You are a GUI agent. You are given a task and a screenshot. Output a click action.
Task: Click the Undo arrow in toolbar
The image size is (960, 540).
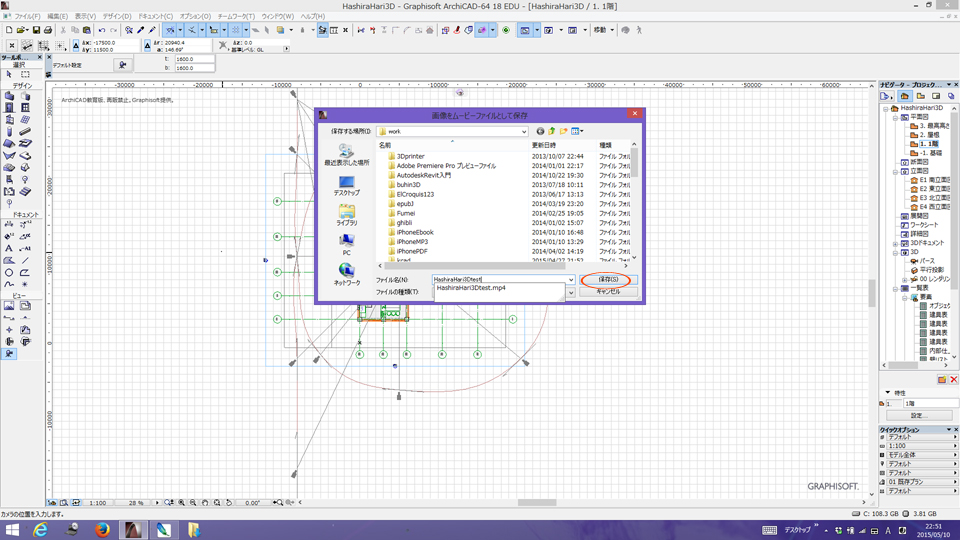click(x=102, y=30)
